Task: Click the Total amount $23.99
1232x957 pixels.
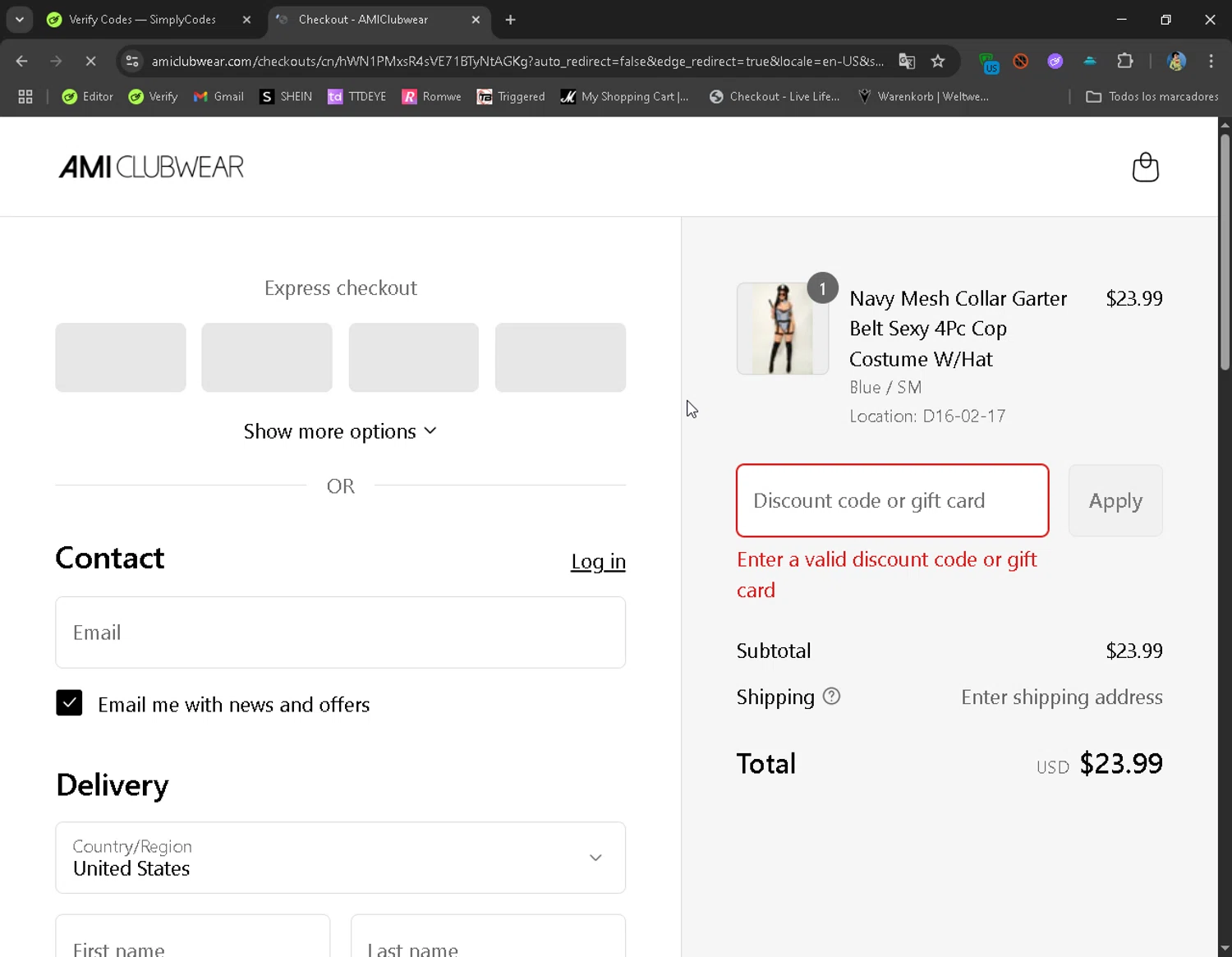Action: (x=1121, y=764)
